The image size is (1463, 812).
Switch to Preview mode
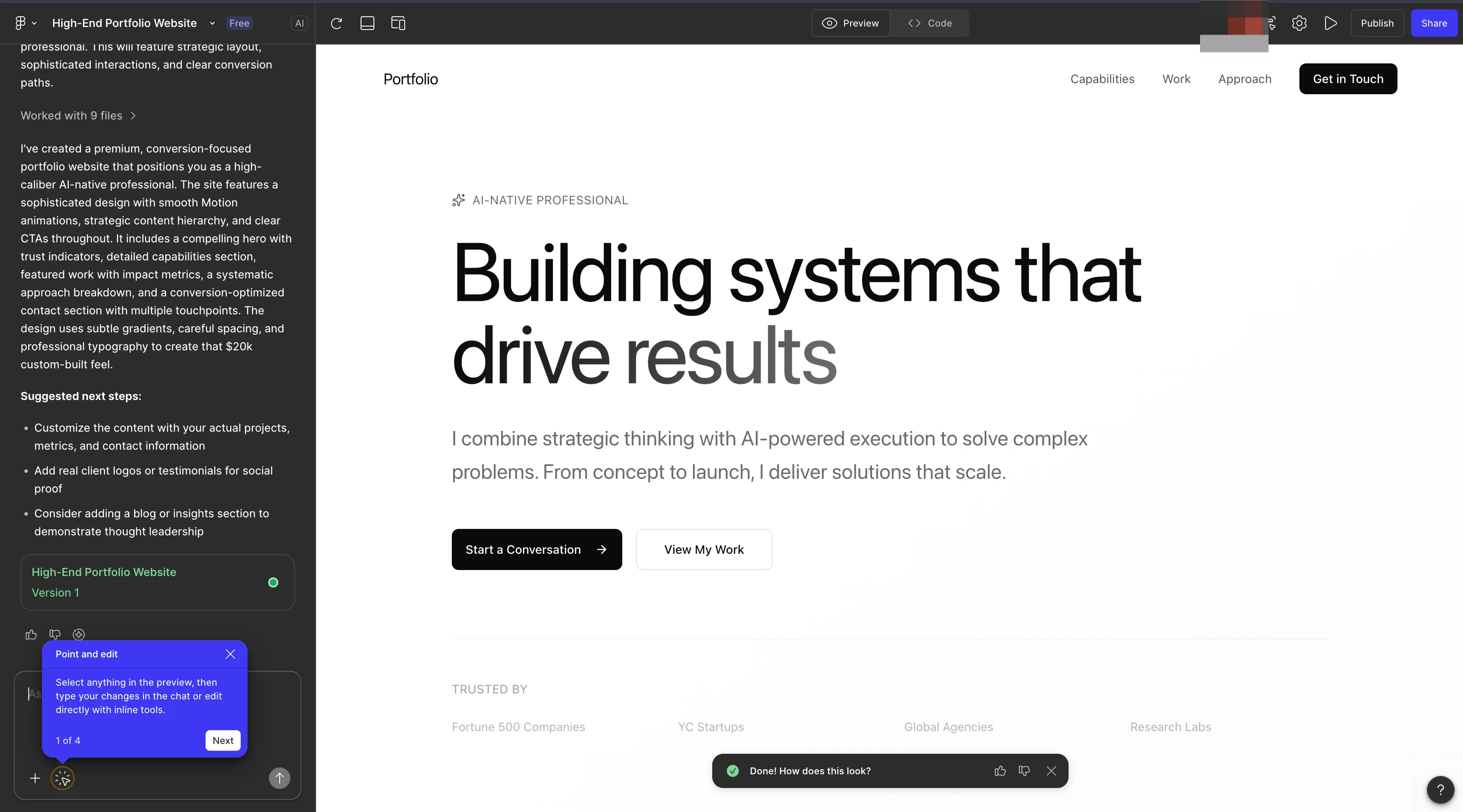pyautogui.click(x=851, y=23)
